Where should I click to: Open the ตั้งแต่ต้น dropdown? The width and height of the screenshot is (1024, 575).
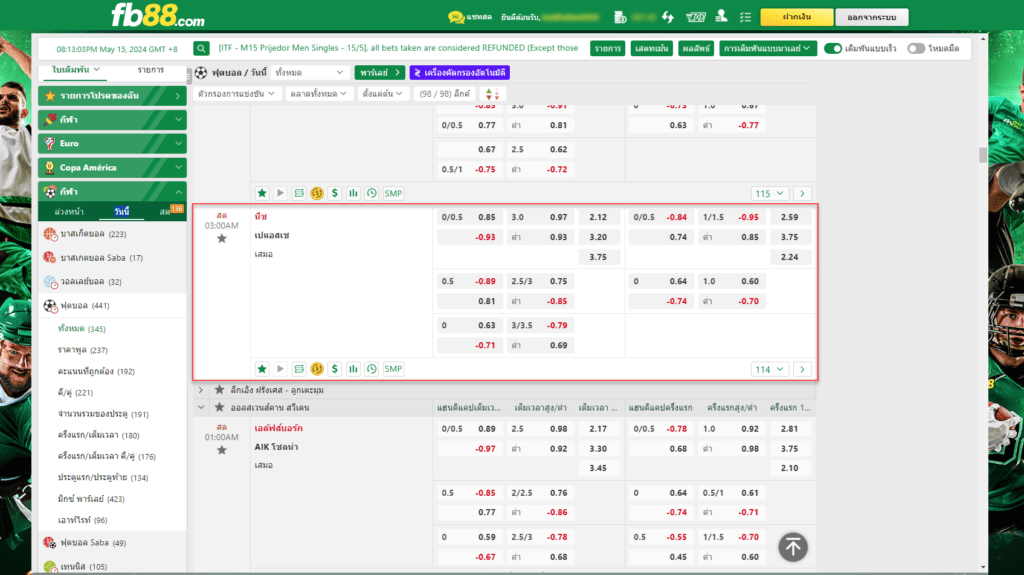tap(382, 94)
